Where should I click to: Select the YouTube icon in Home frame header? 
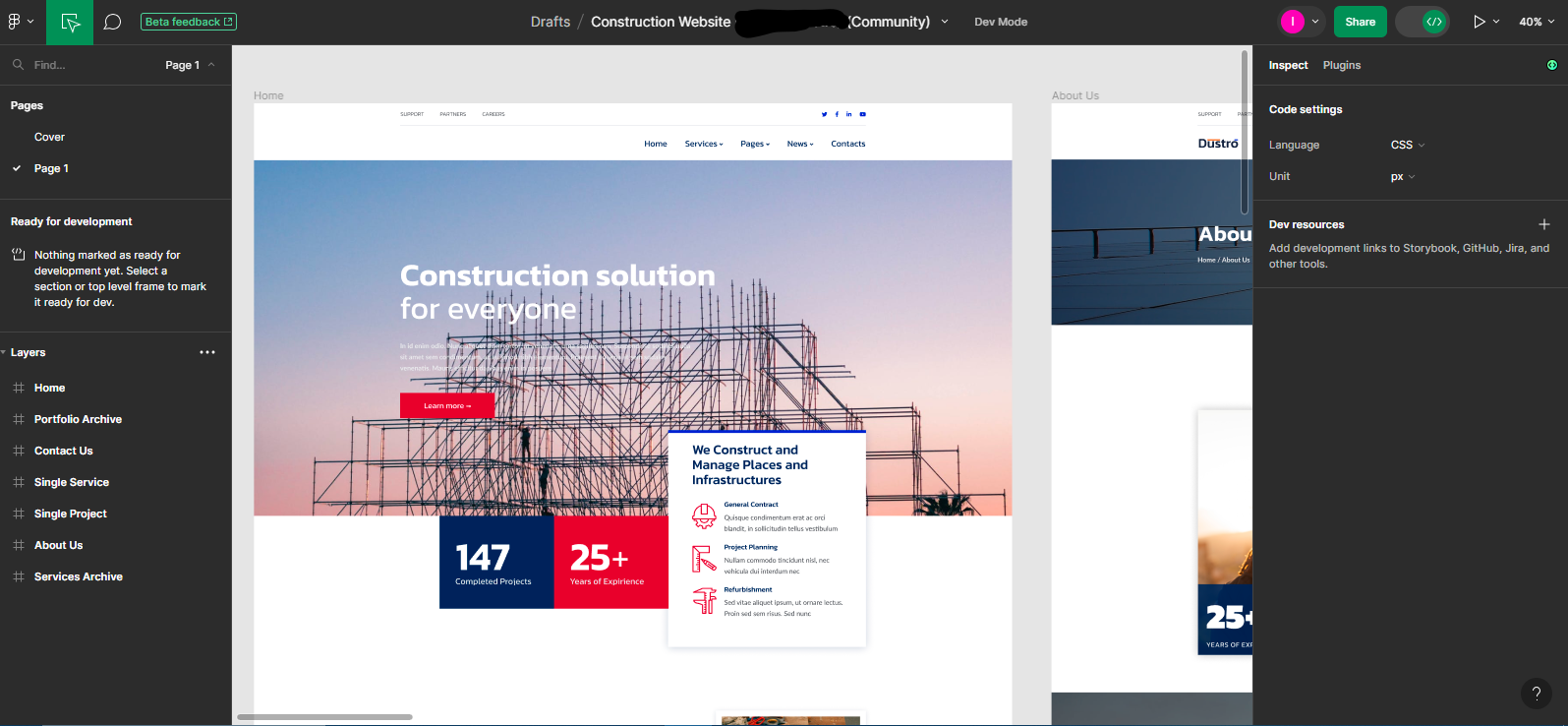tap(863, 114)
